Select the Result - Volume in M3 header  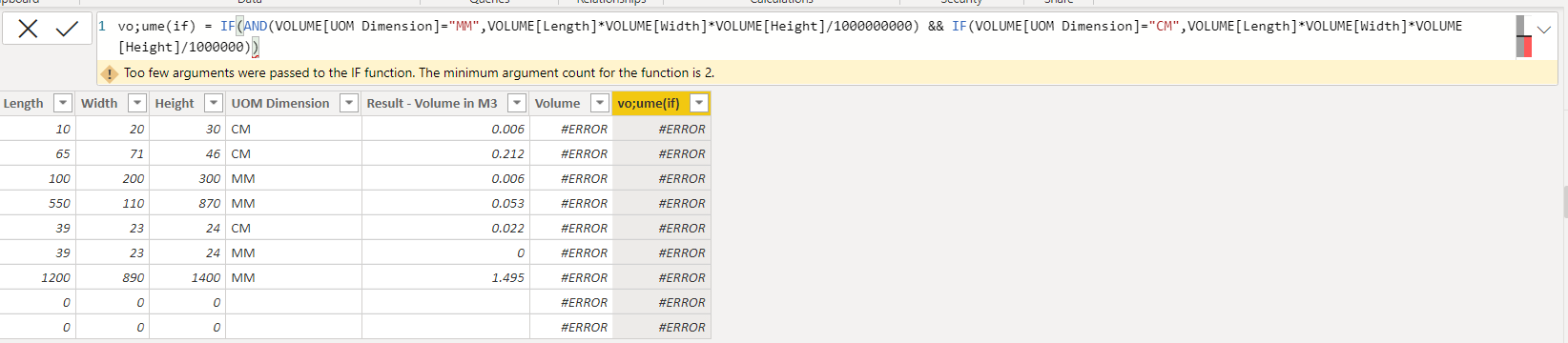[432, 103]
